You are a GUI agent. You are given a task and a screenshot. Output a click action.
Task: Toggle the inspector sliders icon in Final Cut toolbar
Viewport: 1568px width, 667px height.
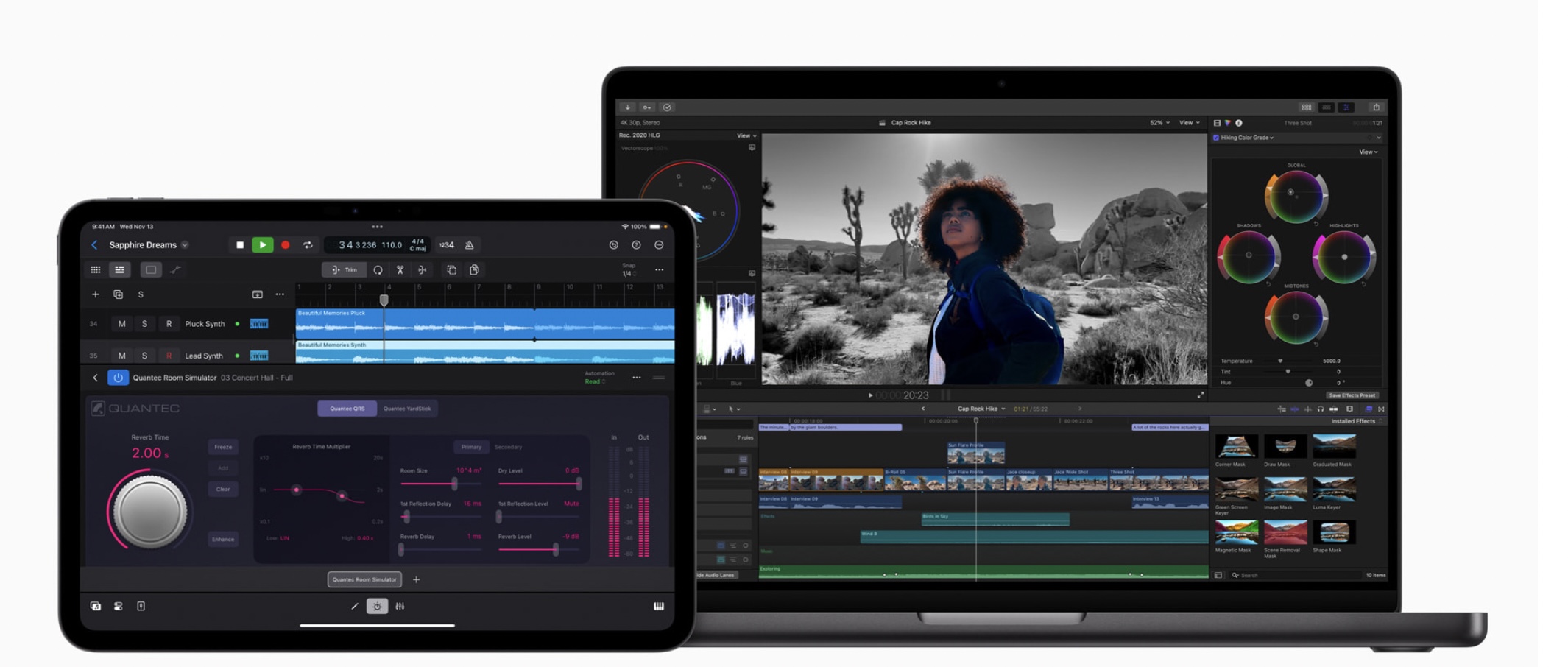(1346, 107)
